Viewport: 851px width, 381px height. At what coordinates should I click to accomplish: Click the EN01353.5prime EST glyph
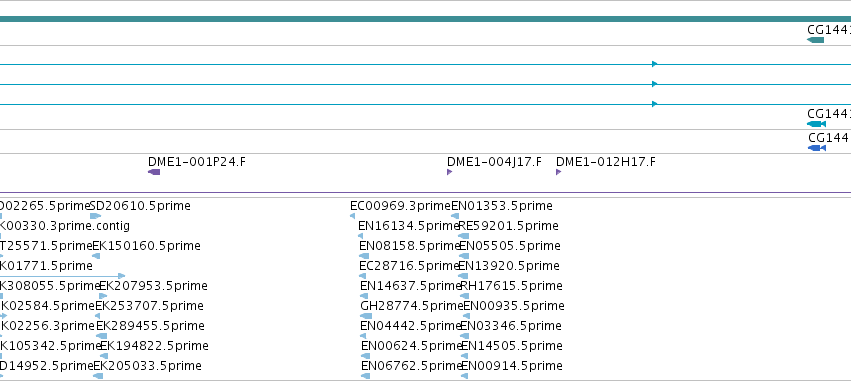[455, 216]
